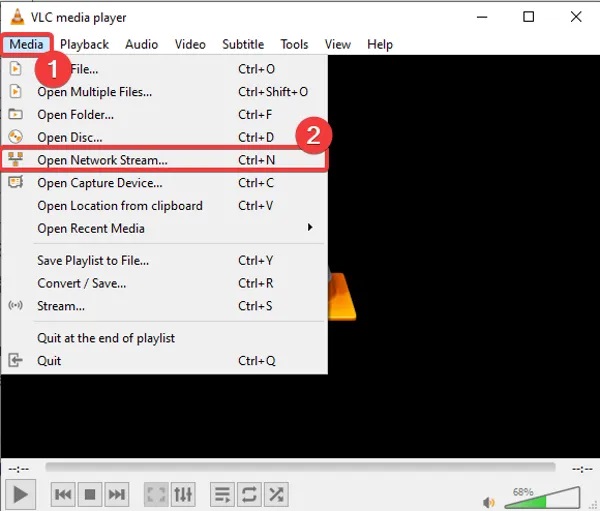Skip to previous media

pos(63,495)
